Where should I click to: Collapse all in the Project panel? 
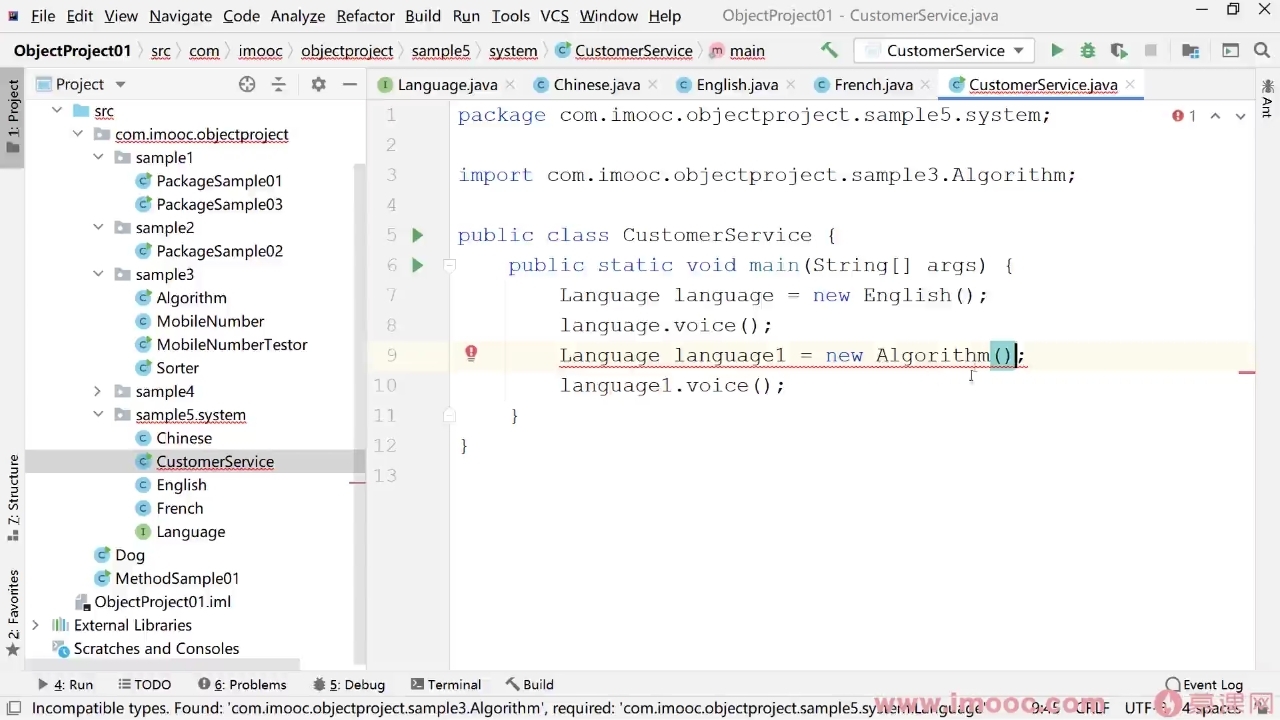coord(279,84)
